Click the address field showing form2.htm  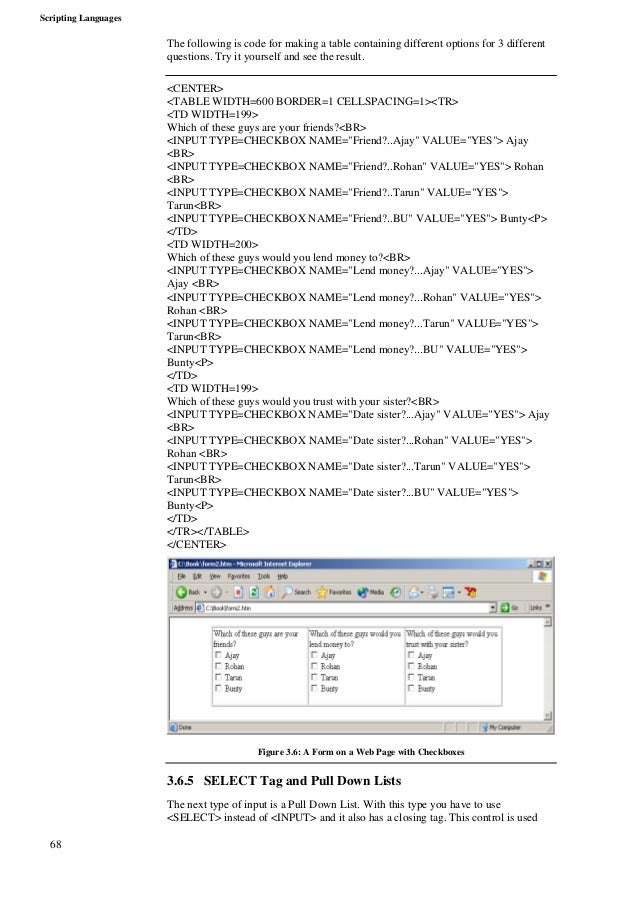pos(347,608)
